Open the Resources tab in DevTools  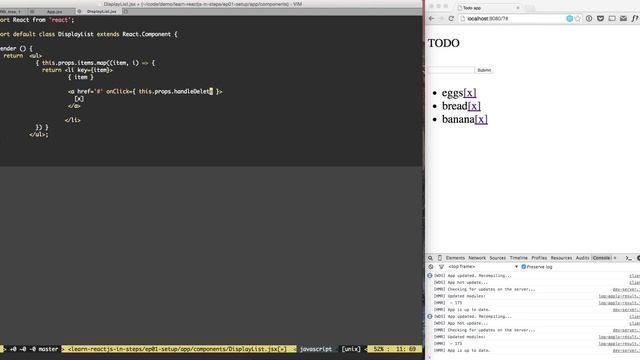561,258
